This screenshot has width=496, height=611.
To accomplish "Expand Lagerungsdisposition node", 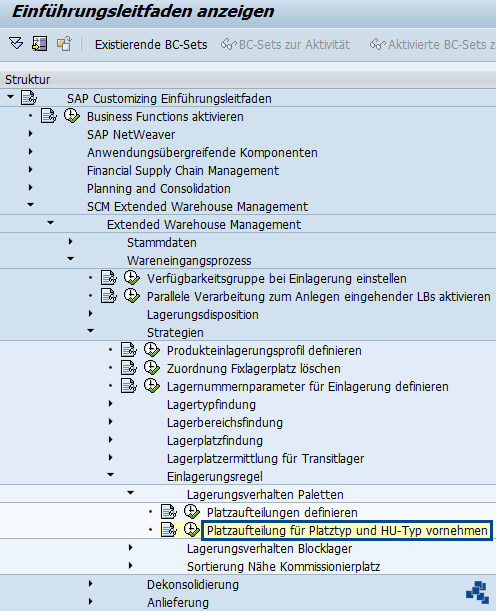I will tap(91, 313).
